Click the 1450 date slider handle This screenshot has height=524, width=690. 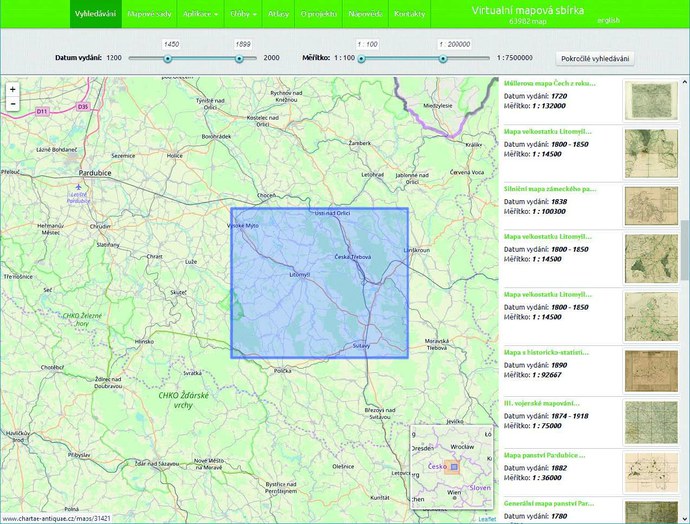click(167, 59)
